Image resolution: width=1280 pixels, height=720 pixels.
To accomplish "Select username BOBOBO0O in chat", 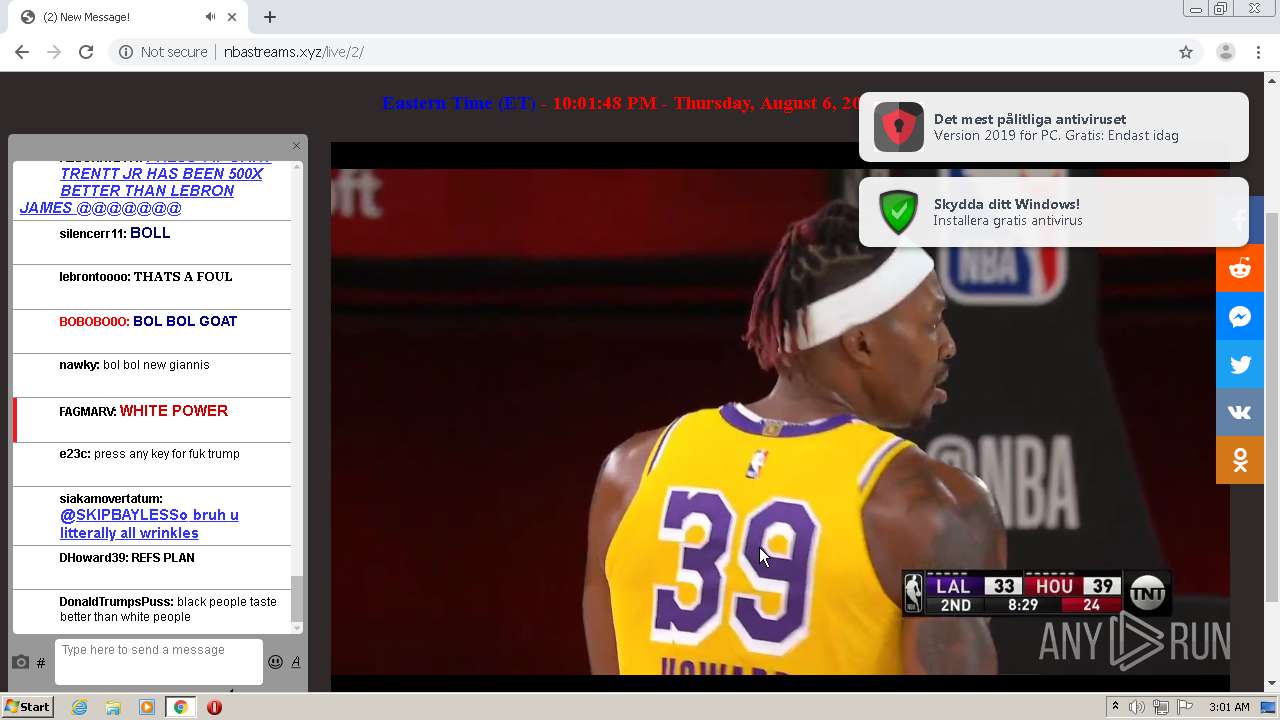I will pos(94,322).
